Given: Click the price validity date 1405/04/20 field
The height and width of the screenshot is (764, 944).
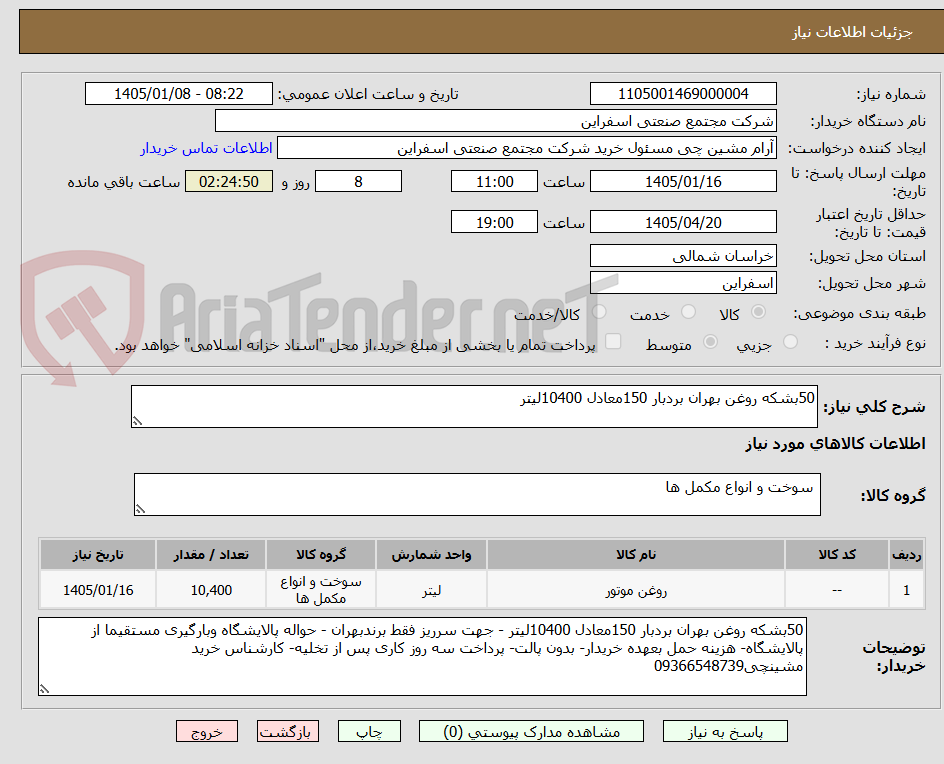Looking at the screenshot, I should coord(683,222).
